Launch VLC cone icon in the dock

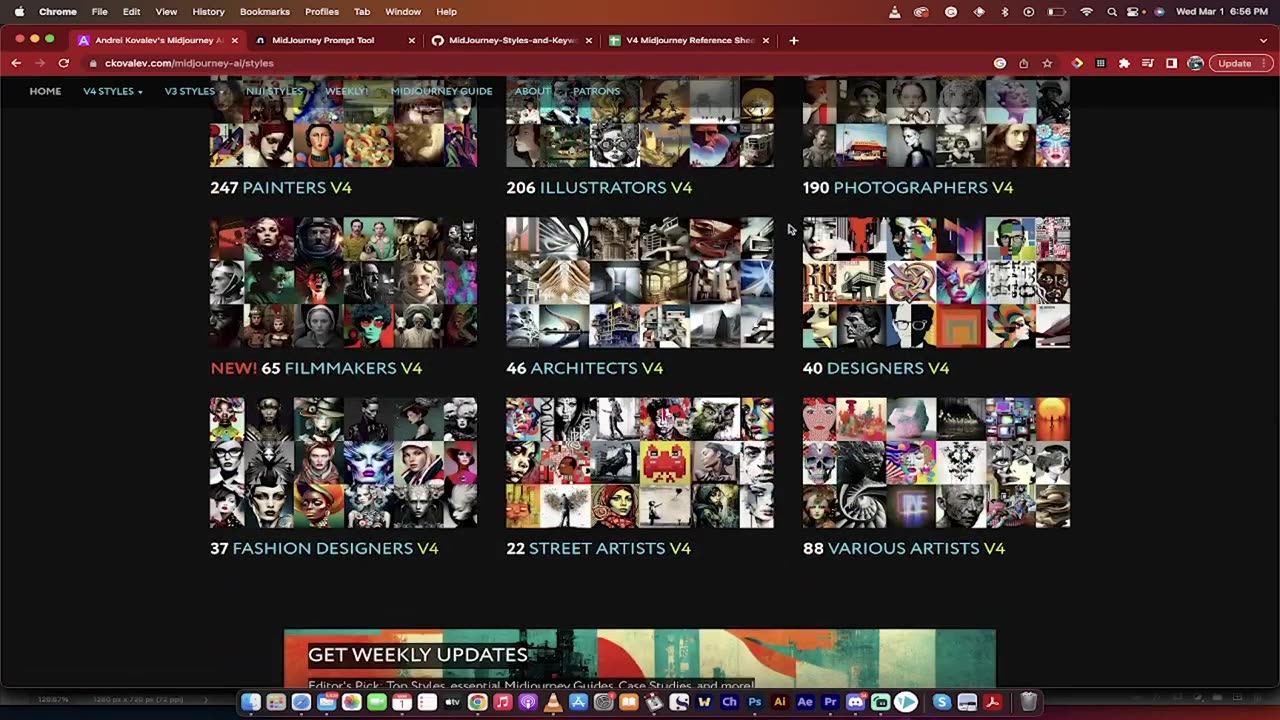point(553,702)
